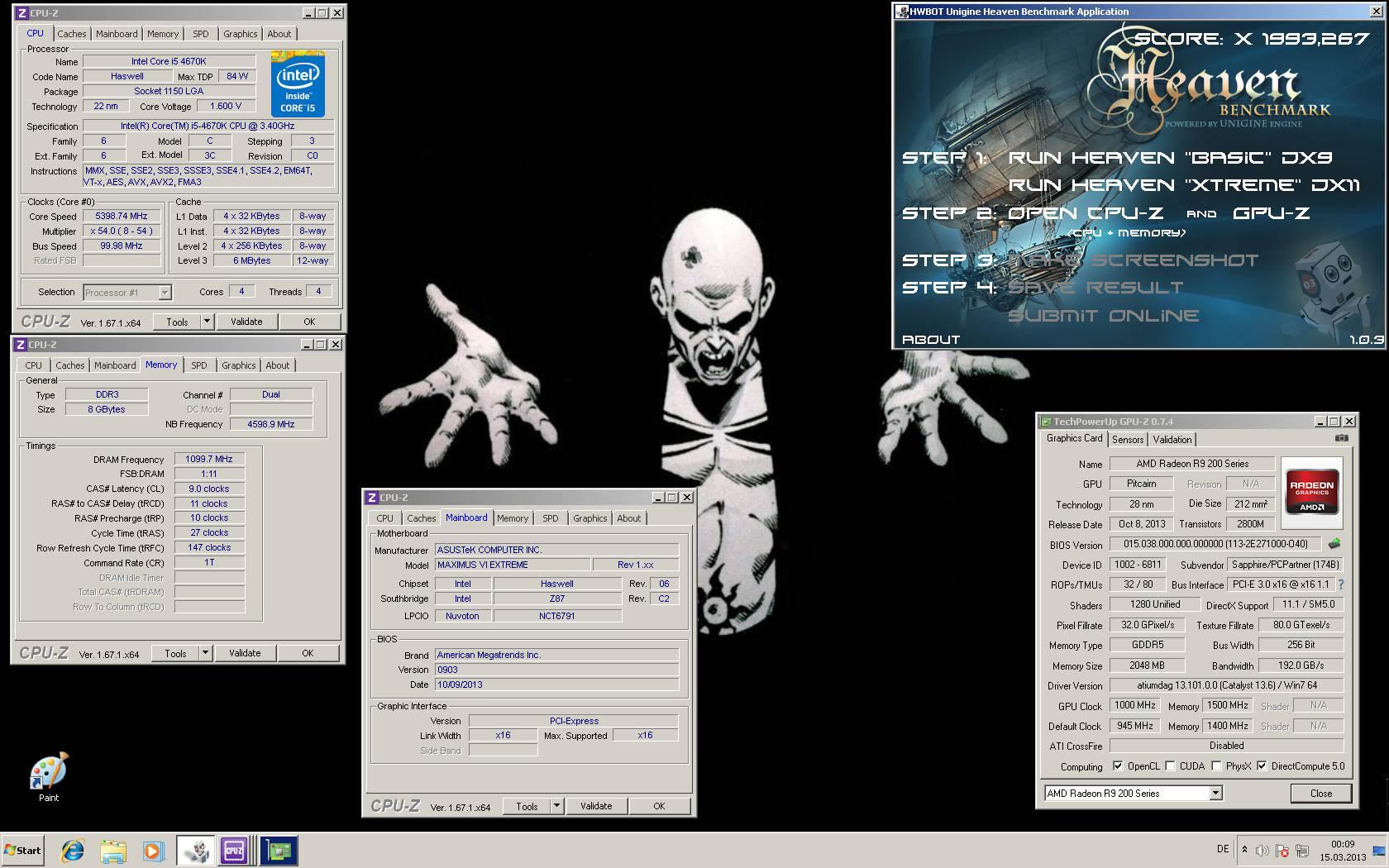Expand Tools dropdown arrow in Memory tab window
The image size is (1389, 868).
pos(205,653)
